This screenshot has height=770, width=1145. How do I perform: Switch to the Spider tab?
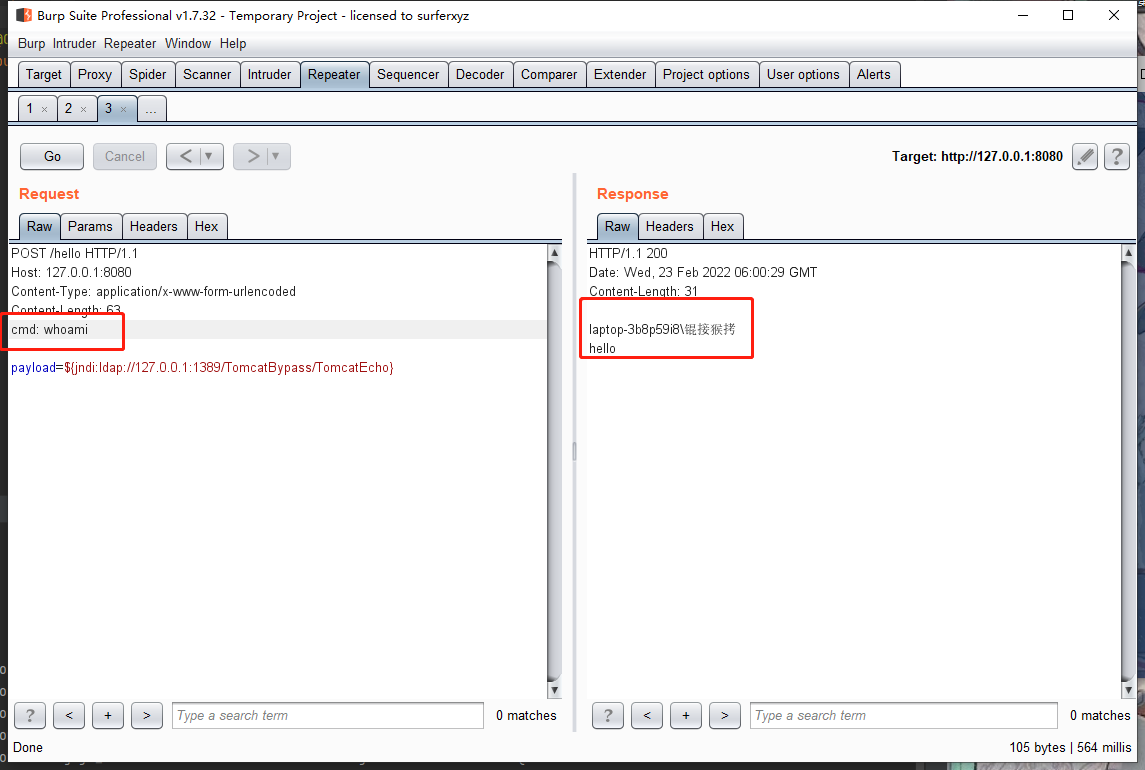tap(148, 75)
